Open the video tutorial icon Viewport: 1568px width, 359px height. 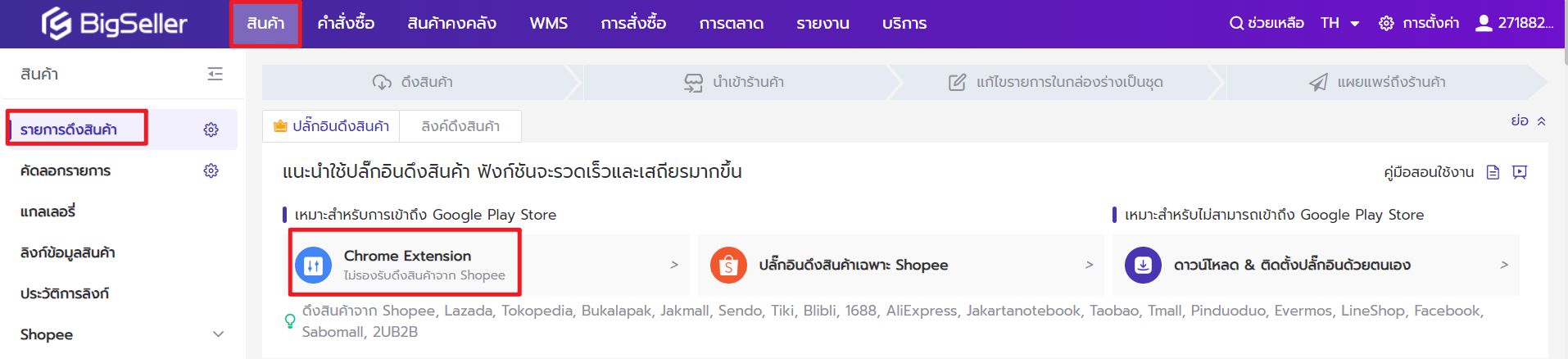[1520, 172]
